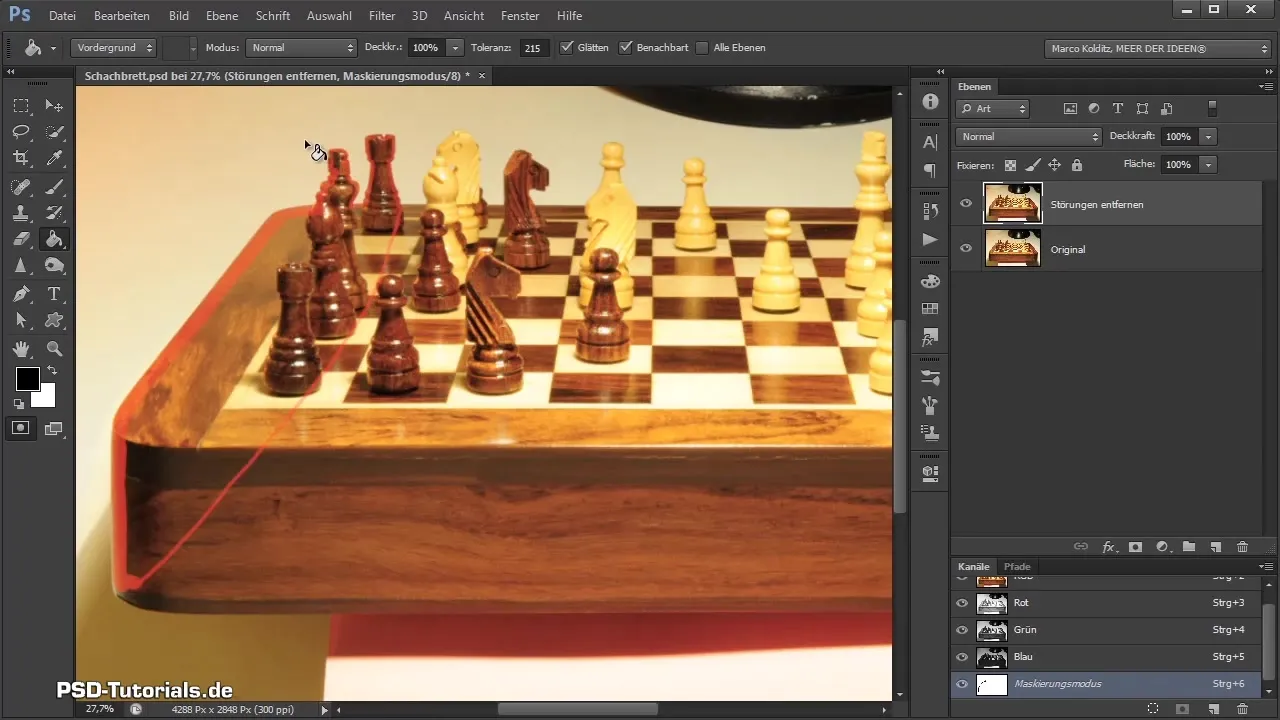The image size is (1280, 720).
Task: Click the Toleranz input field
Action: point(534,47)
